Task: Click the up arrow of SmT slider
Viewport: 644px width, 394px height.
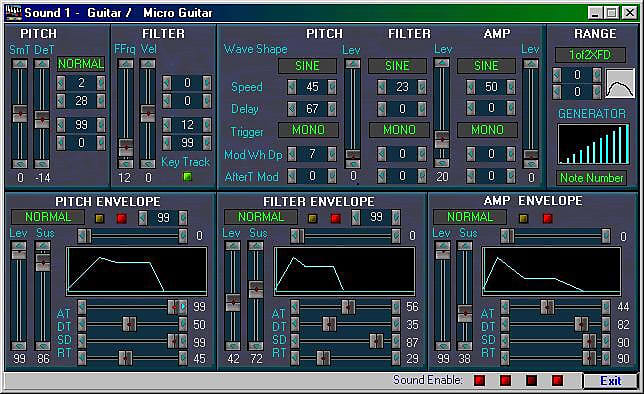Action: click(x=20, y=64)
